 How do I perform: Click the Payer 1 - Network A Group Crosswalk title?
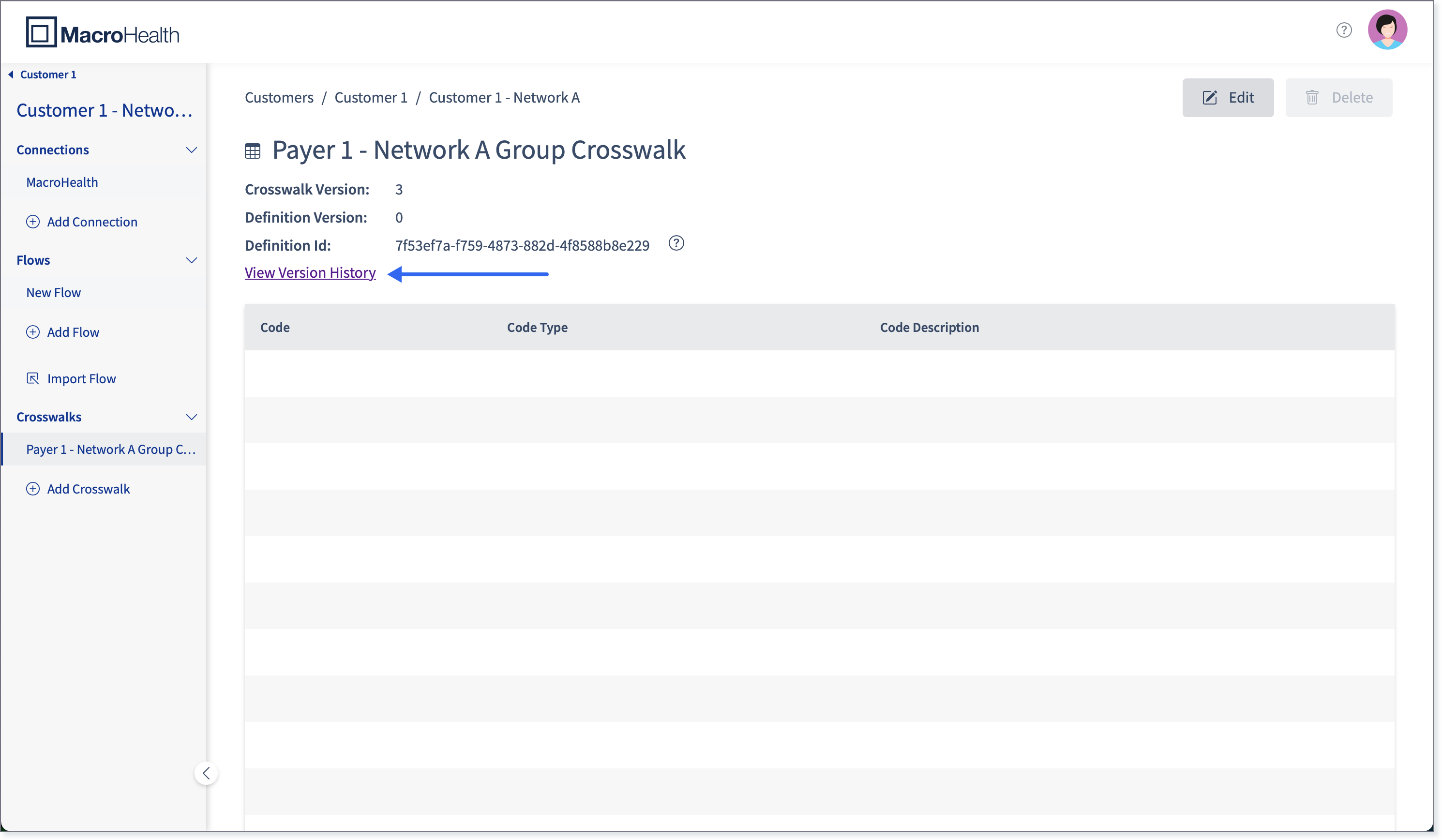(x=479, y=150)
